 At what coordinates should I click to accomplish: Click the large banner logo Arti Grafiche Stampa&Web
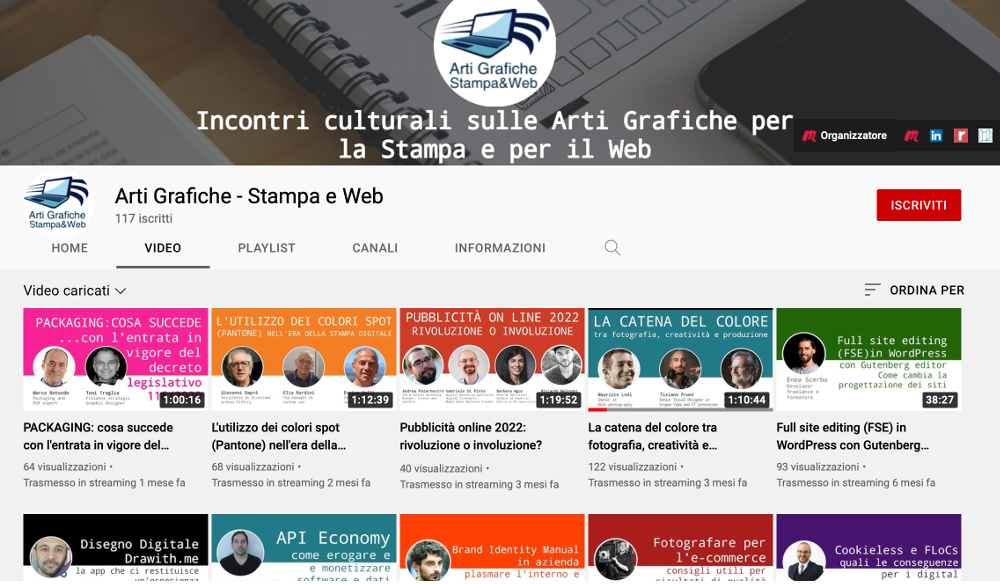coord(494,50)
